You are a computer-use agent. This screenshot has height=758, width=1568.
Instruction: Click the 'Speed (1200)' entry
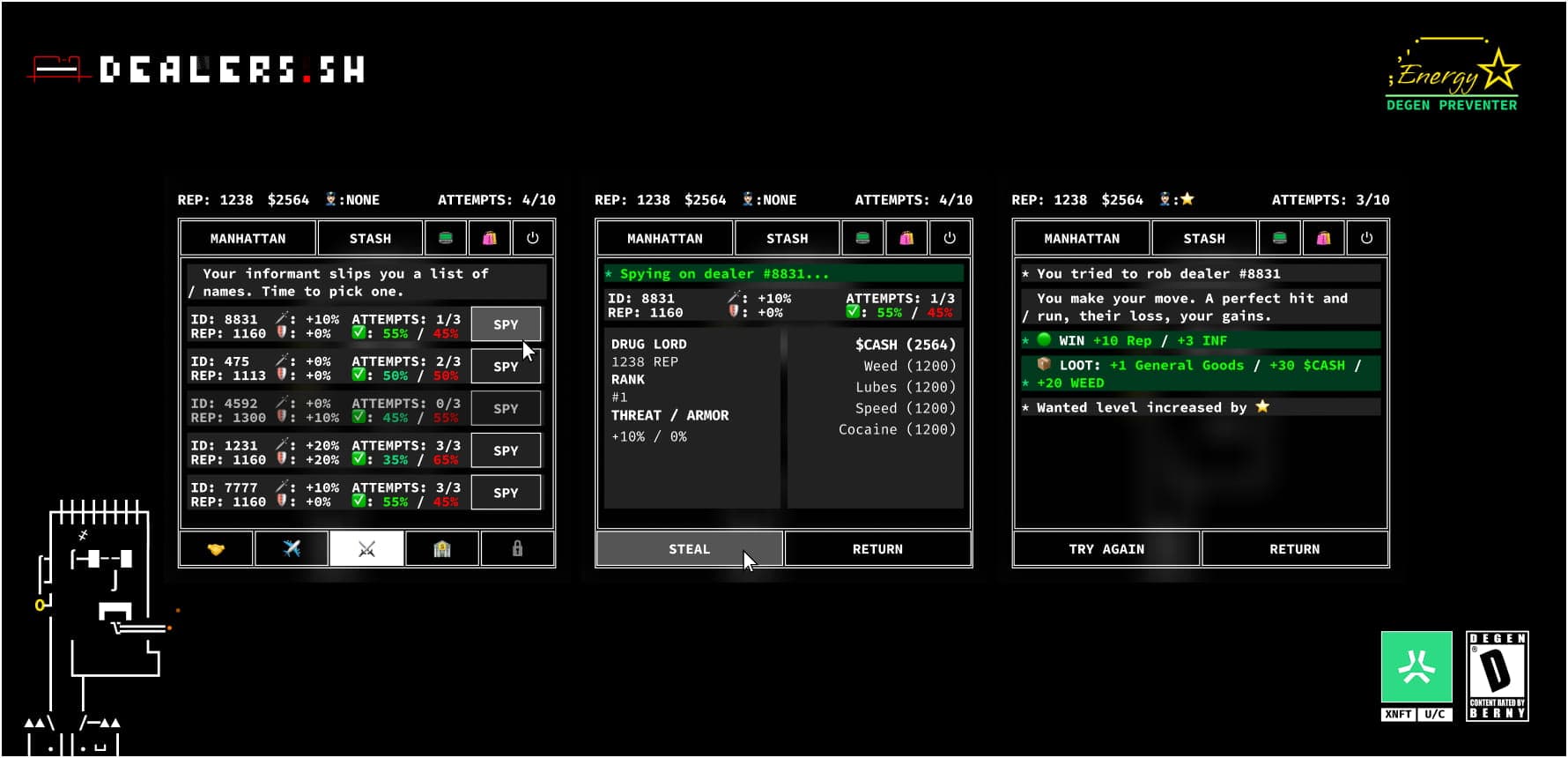[x=906, y=408]
